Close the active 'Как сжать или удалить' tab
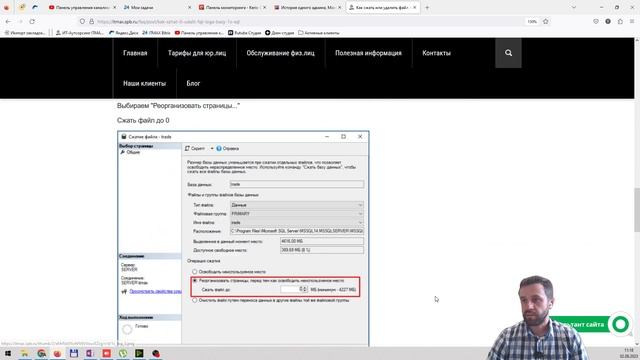Screen dimensions: 640x360 pos(415,7)
